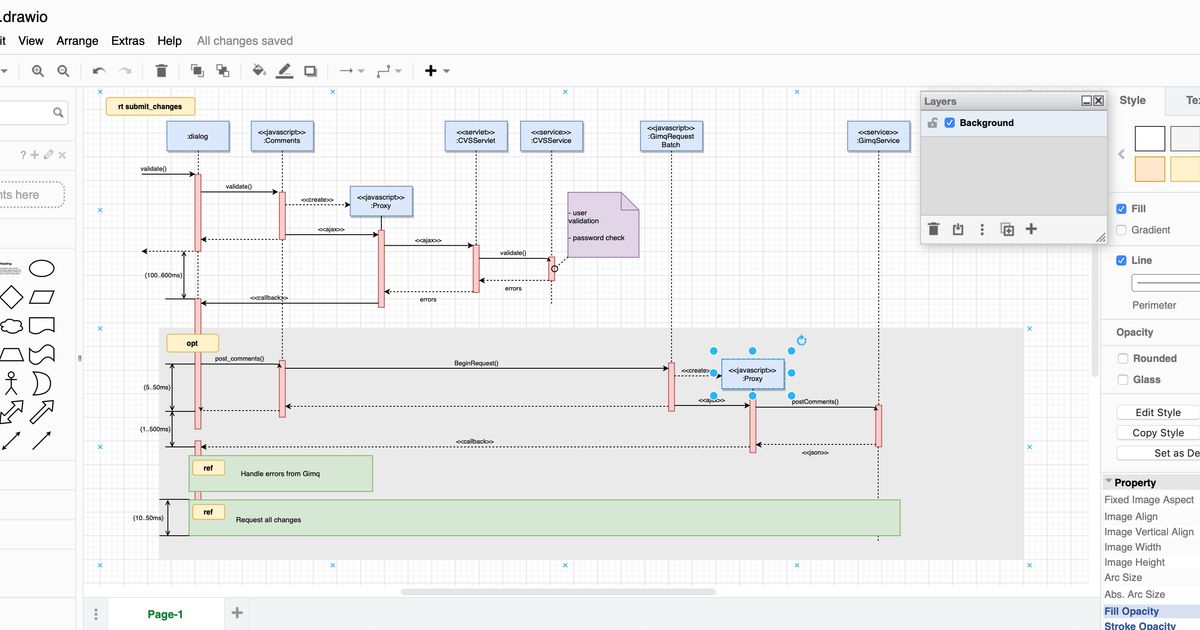Click the scratchpad help question mark
Image resolution: width=1200 pixels, height=630 pixels.
tap(22, 154)
